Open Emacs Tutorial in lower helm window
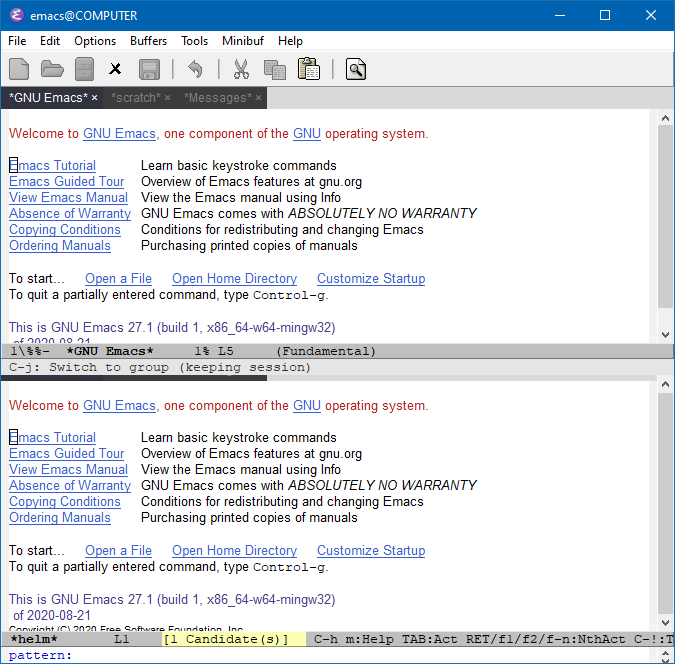The width and height of the screenshot is (675, 664). tap(53, 437)
